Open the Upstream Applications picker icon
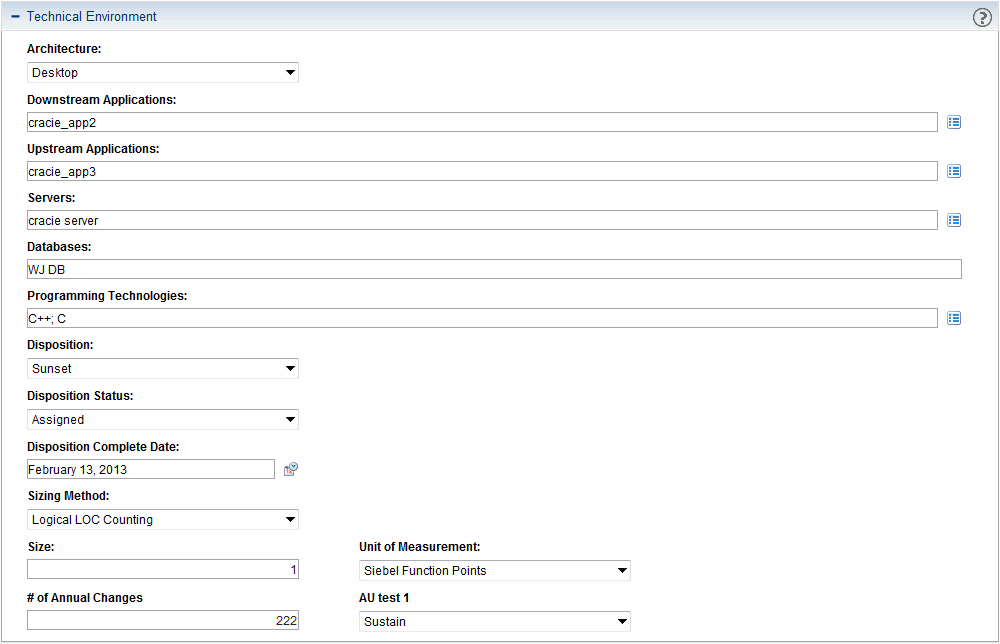Screen dimensions: 1000x644 click(954, 171)
